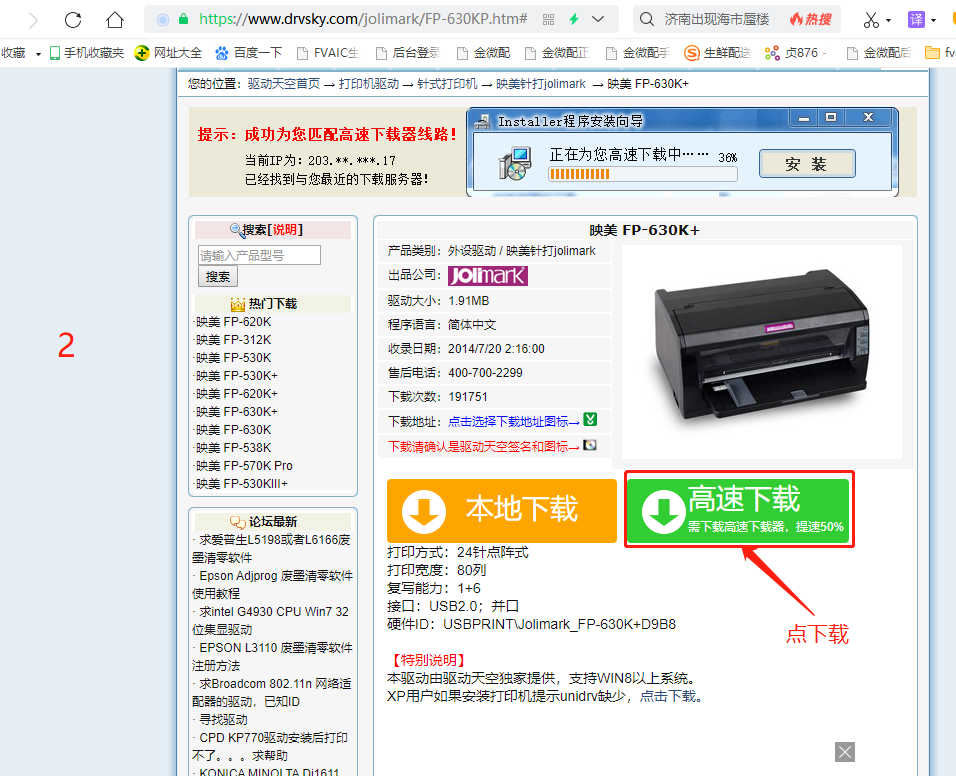Open the scissors screenshot tool
This screenshot has height=776, width=956.
(x=871, y=19)
